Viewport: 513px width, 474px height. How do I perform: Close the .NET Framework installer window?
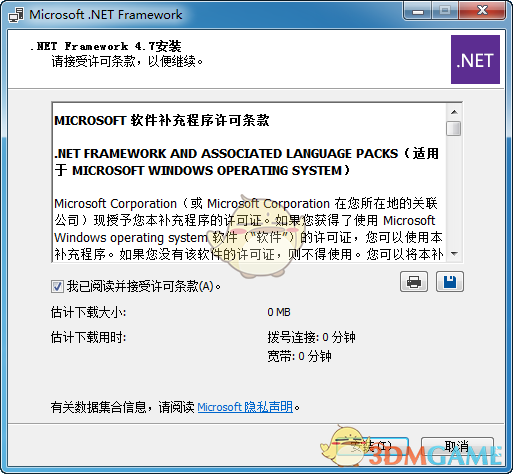pyautogui.click(x=482, y=11)
